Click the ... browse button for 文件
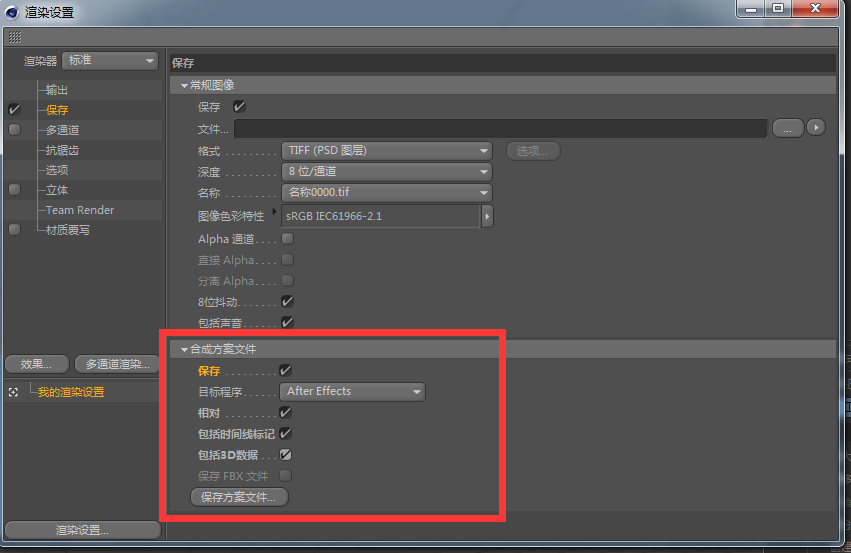This screenshot has height=553, width=851. [788, 129]
